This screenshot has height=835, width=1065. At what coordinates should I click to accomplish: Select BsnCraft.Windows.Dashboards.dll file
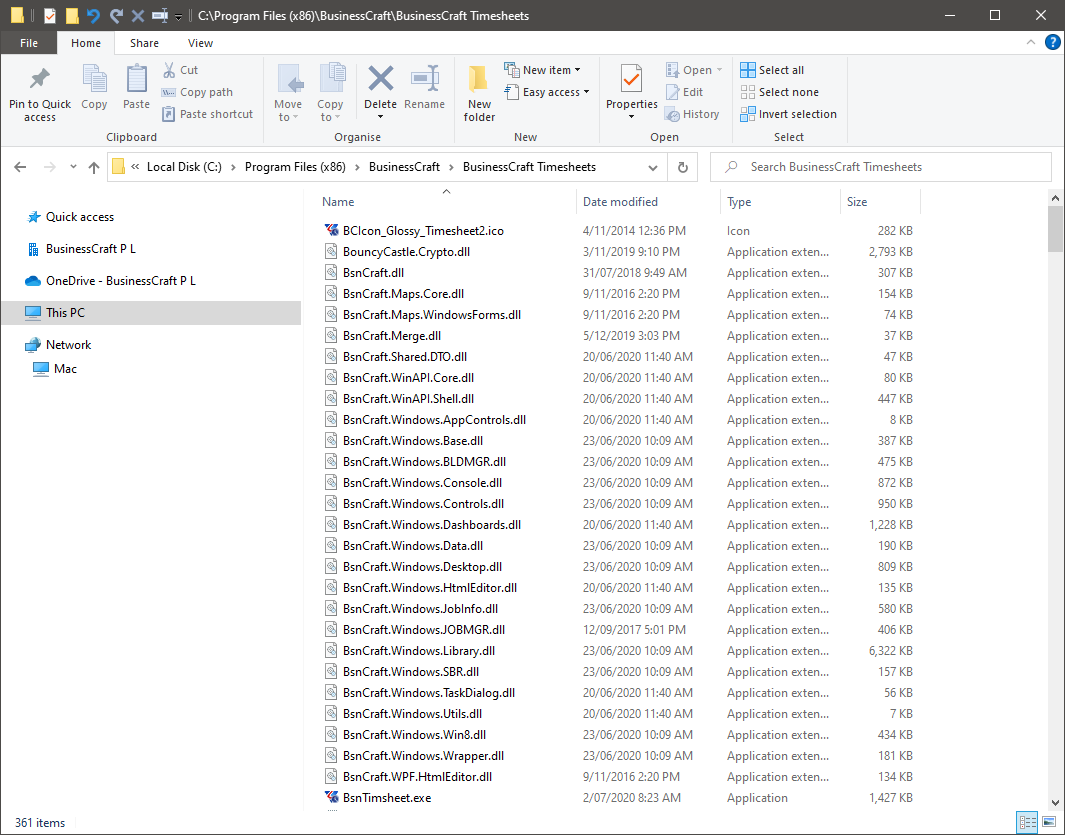tap(431, 525)
